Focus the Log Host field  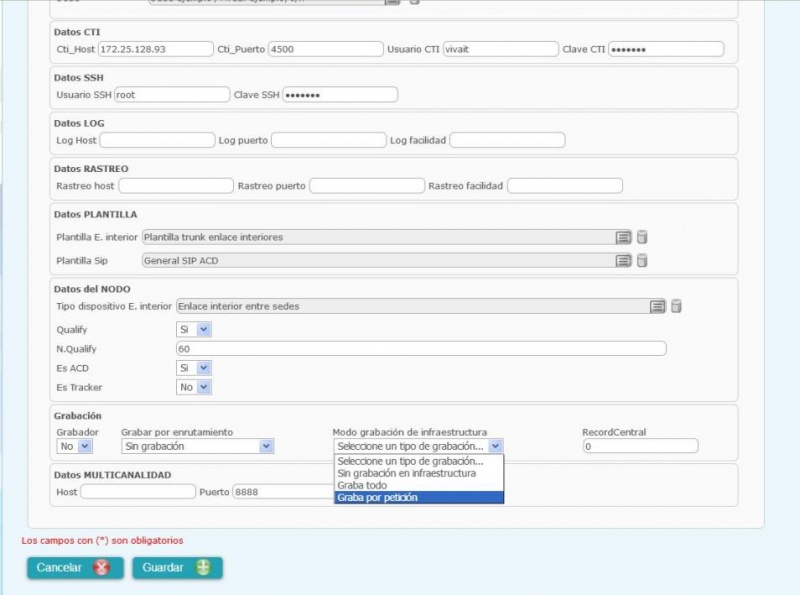[158, 140]
